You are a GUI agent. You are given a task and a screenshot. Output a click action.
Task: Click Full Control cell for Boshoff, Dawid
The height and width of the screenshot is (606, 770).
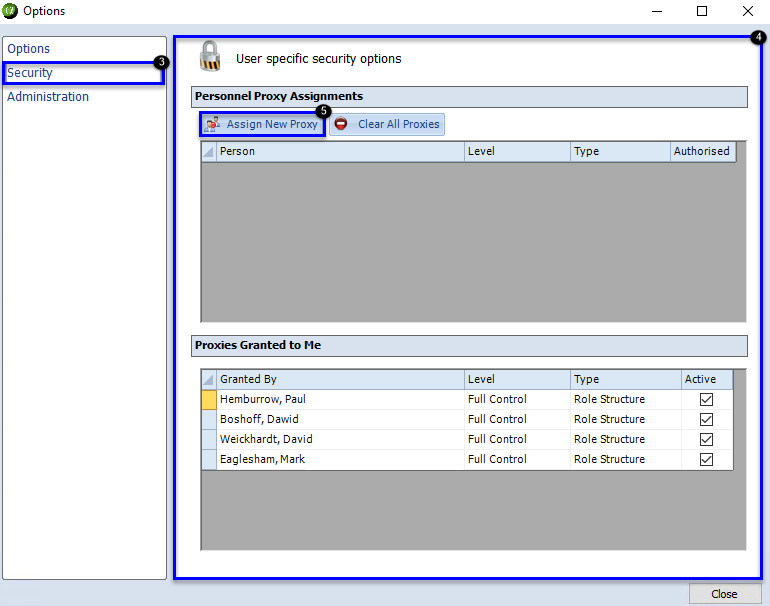[x=517, y=419]
